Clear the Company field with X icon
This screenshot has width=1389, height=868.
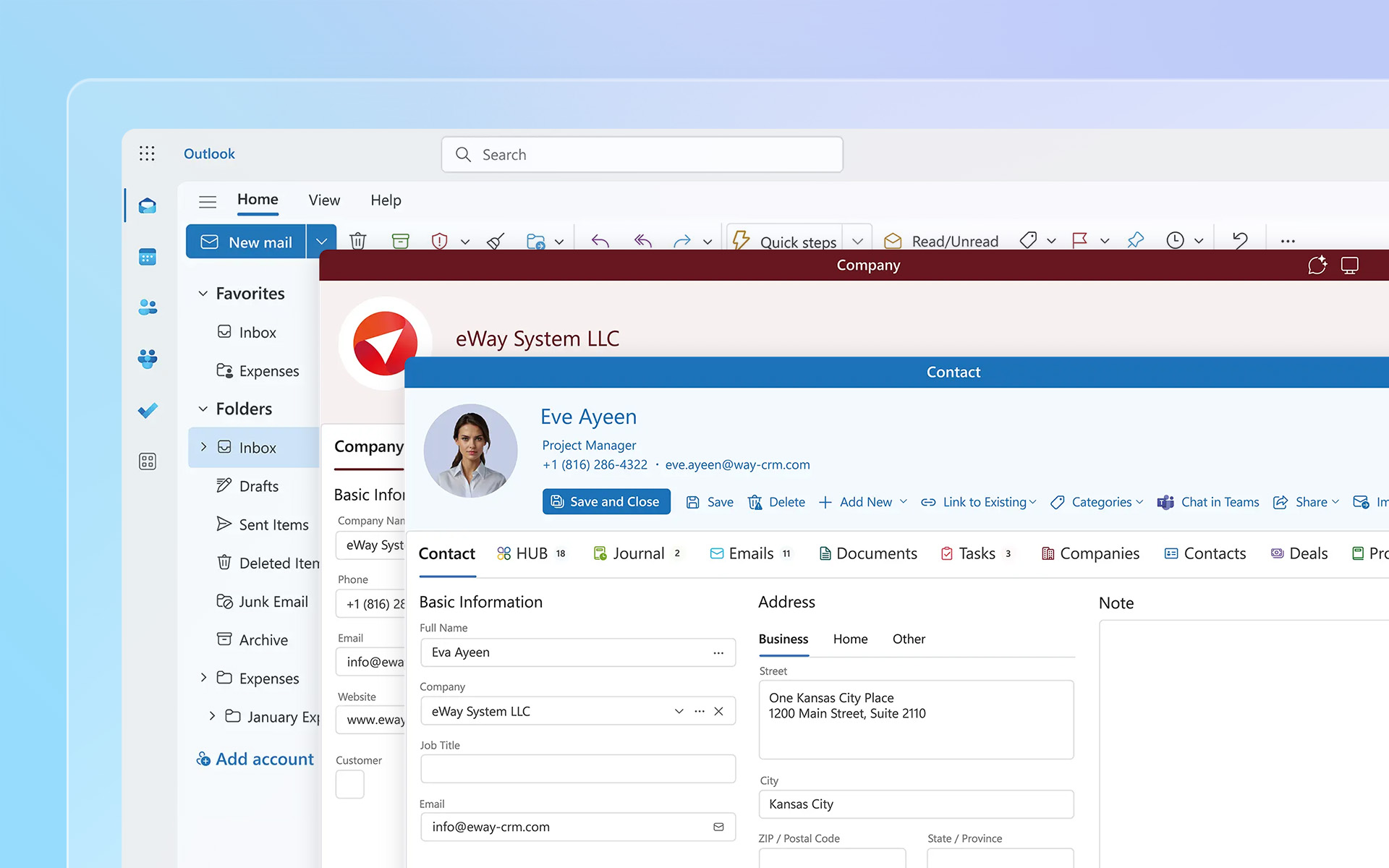pos(718,711)
